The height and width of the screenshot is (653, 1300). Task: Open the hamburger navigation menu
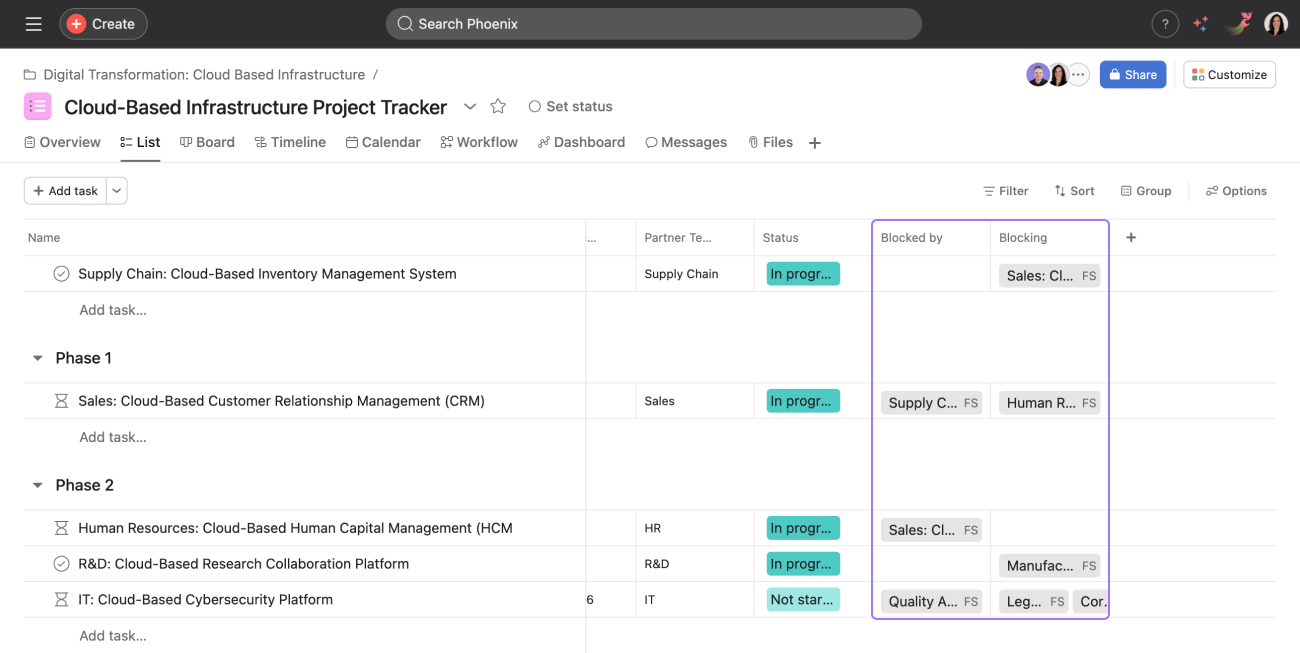click(x=33, y=24)
